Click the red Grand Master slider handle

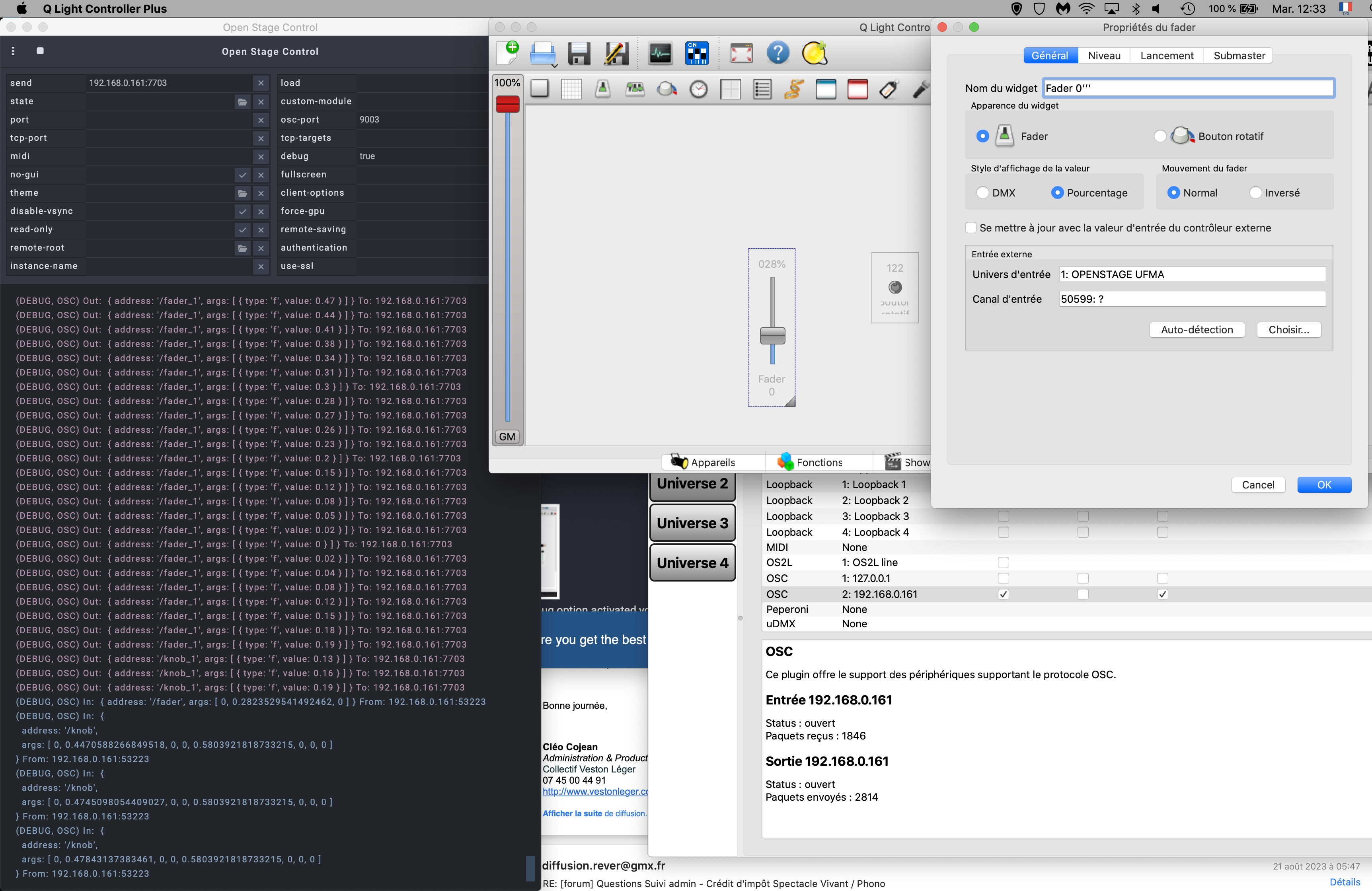point(508,104)
